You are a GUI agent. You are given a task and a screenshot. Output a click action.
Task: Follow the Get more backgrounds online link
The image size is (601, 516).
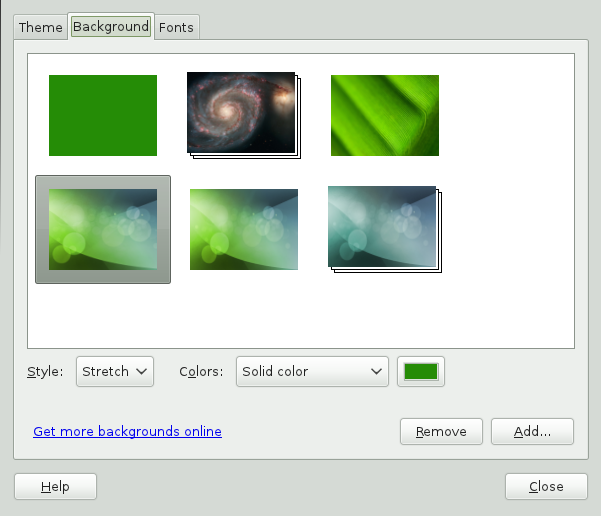click(127, 431)
